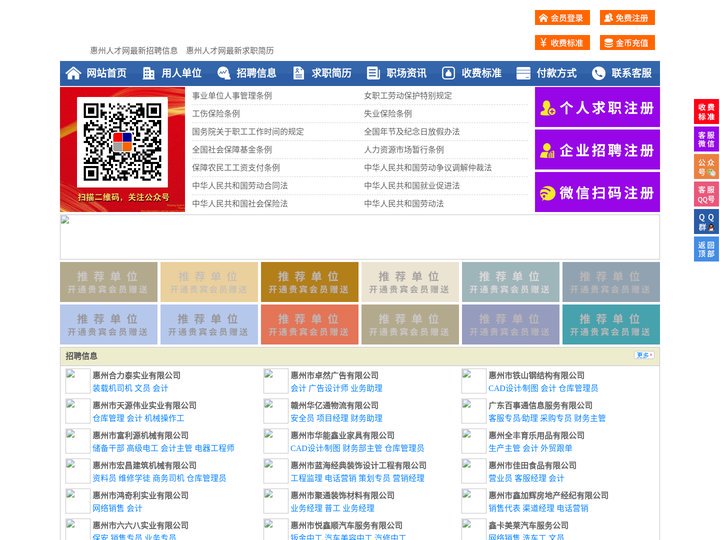
Task: Click the phone icon beside 联系客服
Action: coord(598,73)
